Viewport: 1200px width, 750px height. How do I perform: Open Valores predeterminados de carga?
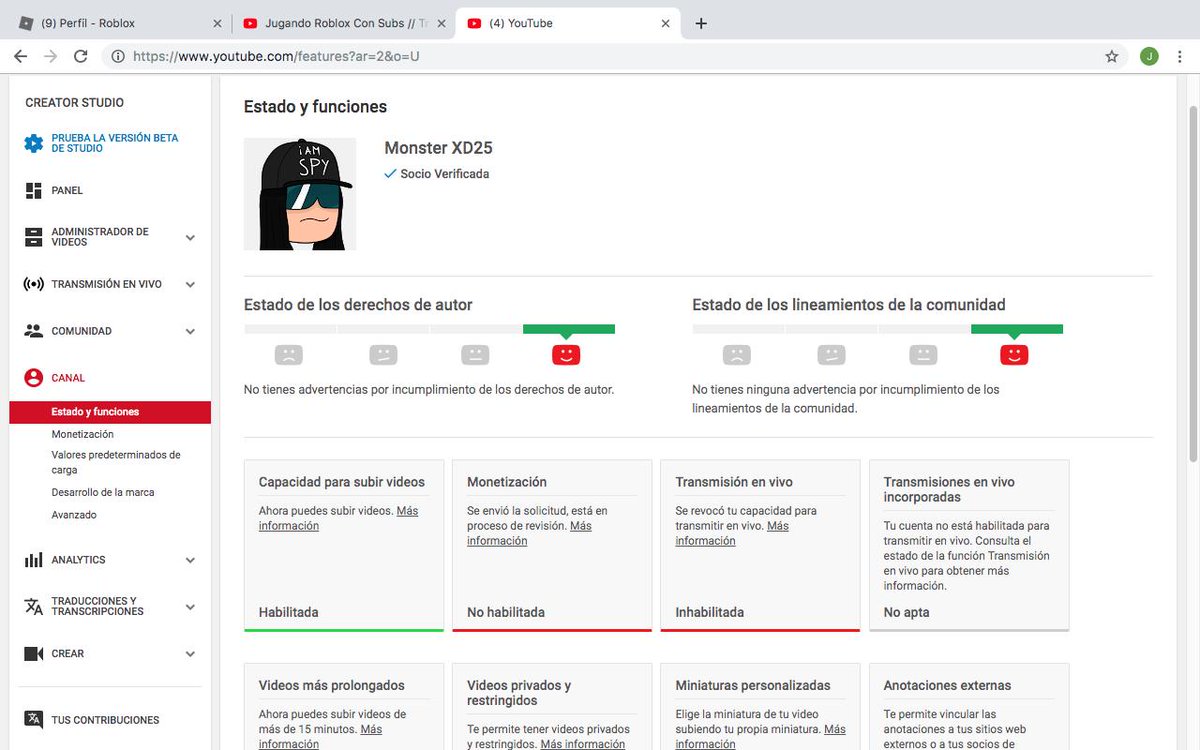pos(116,462)
